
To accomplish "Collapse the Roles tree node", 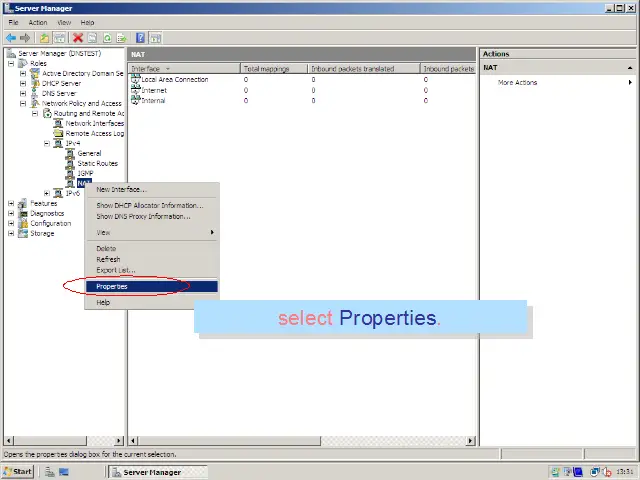I will tap(11, 63).
